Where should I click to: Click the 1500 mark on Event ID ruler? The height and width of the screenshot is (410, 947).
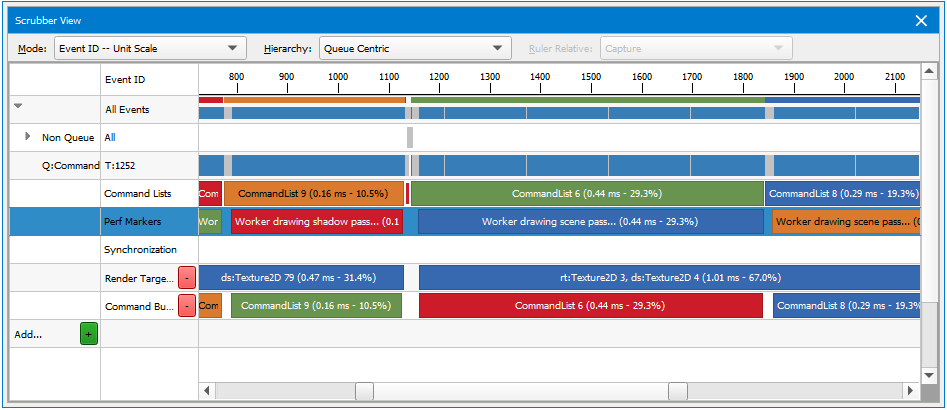591,78
